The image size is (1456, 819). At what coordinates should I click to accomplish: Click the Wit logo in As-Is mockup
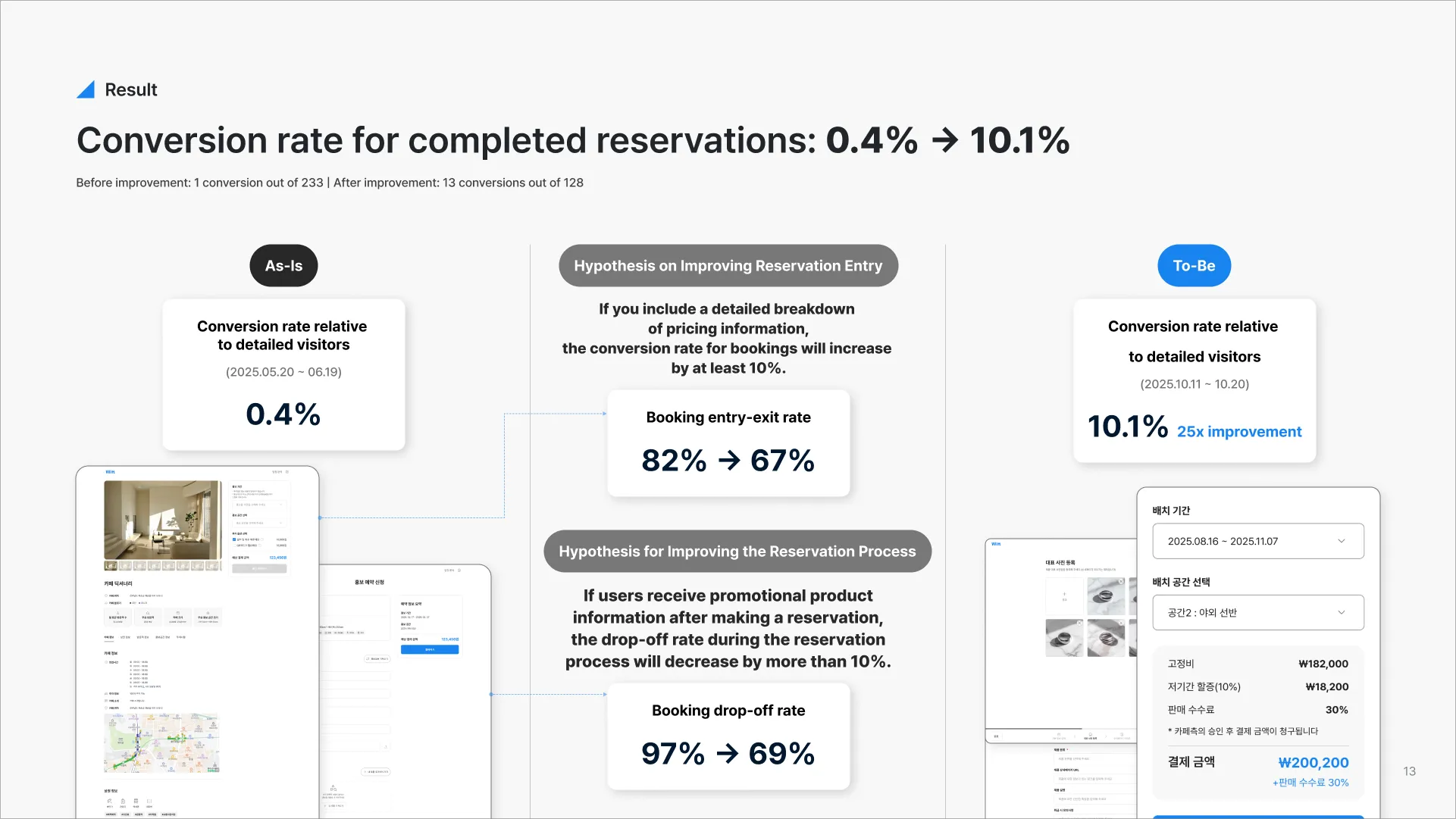[110, 472]
